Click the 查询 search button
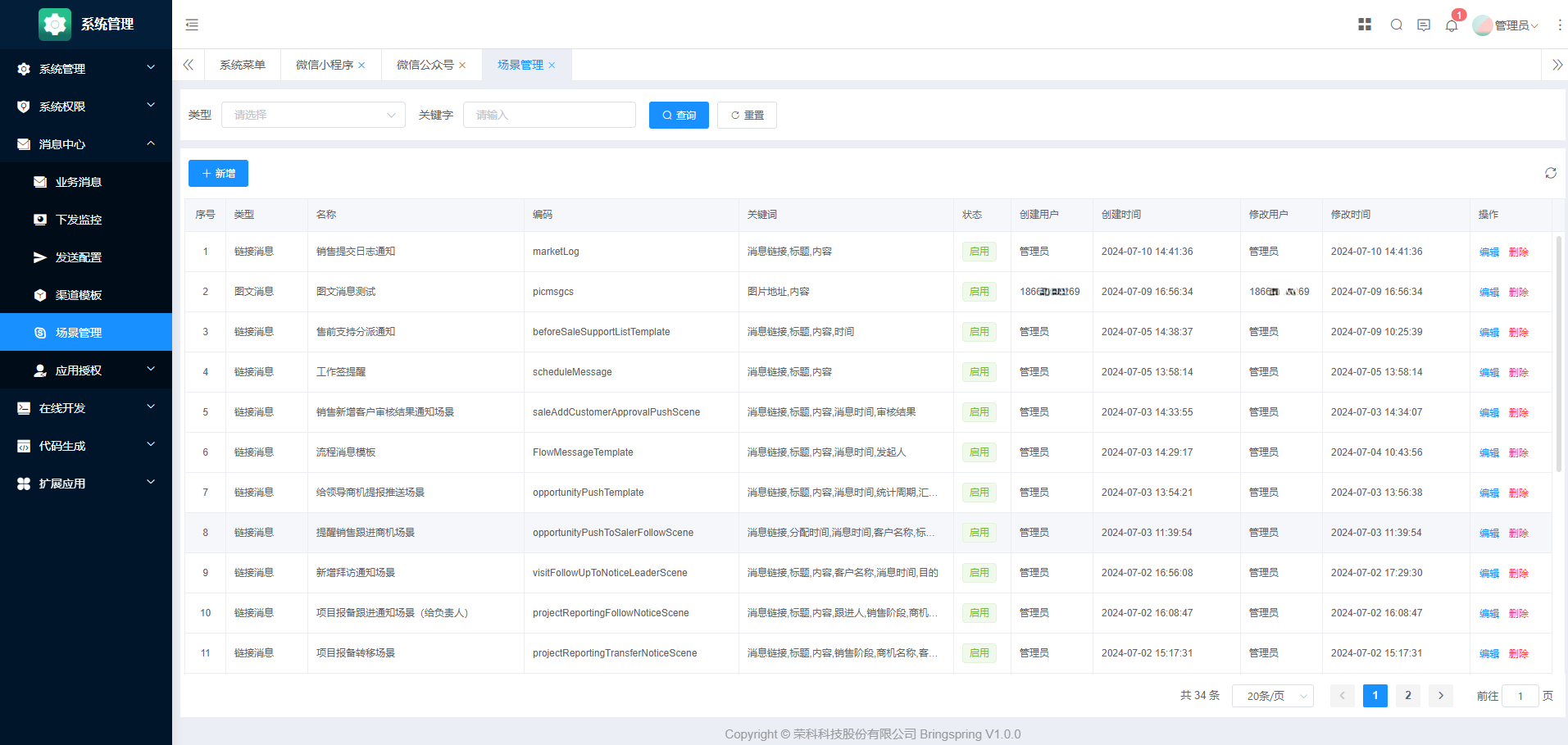1568x745 pixels. click(679, 115)
